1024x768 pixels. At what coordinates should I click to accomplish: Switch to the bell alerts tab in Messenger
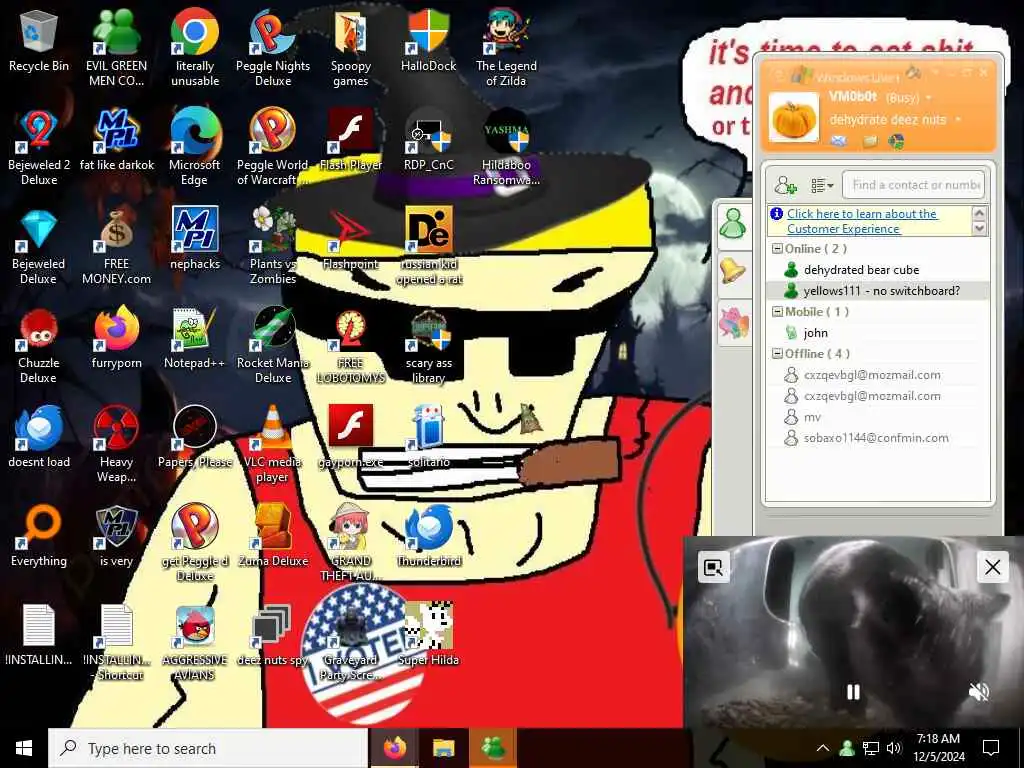tap(733, 270)
